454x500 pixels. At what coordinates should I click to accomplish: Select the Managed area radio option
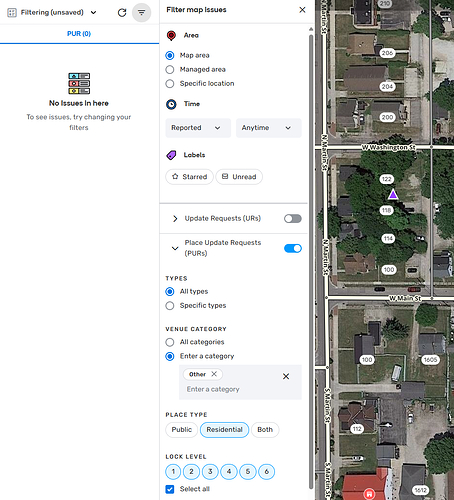click(170, 69)
